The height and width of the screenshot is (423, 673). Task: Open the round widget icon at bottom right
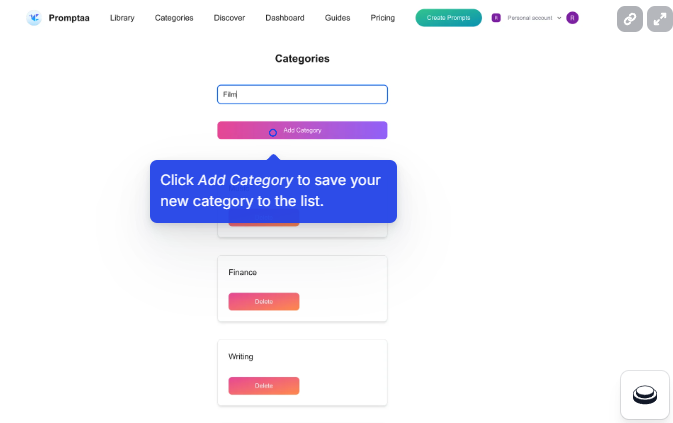(x=645, y=395)
